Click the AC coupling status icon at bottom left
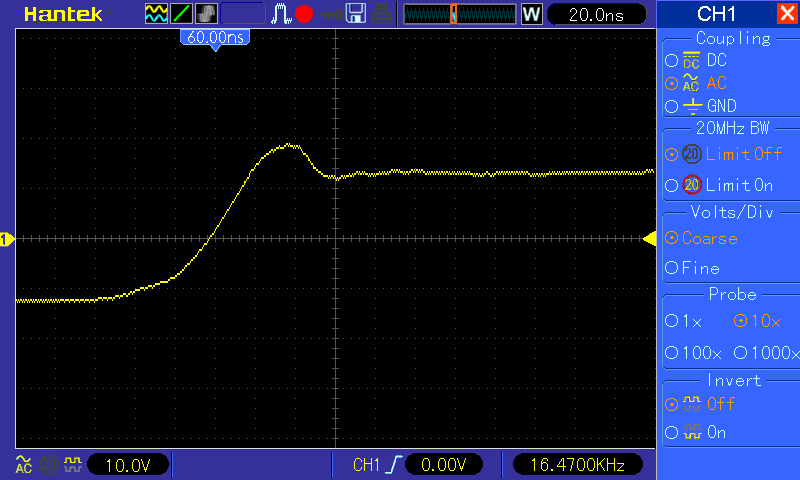The height and width of the screenshot is (480, 800). coord(23,465)
